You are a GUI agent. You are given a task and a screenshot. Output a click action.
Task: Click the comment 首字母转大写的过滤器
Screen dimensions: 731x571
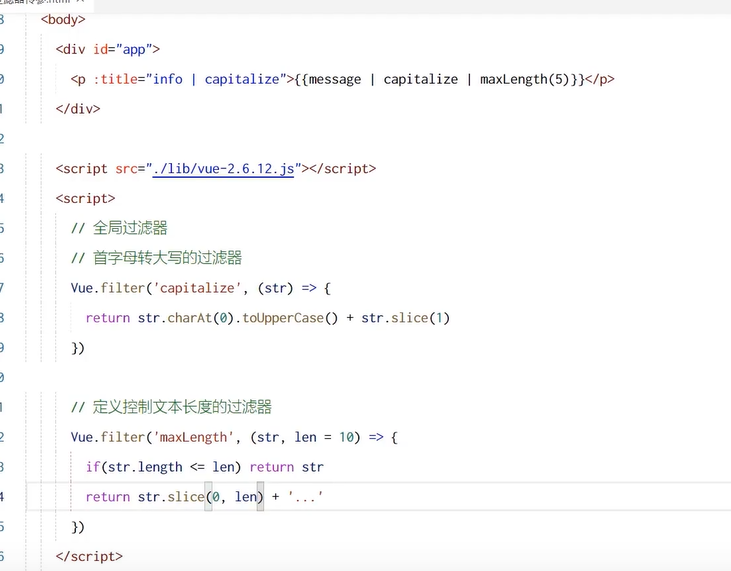coord(156,258)
